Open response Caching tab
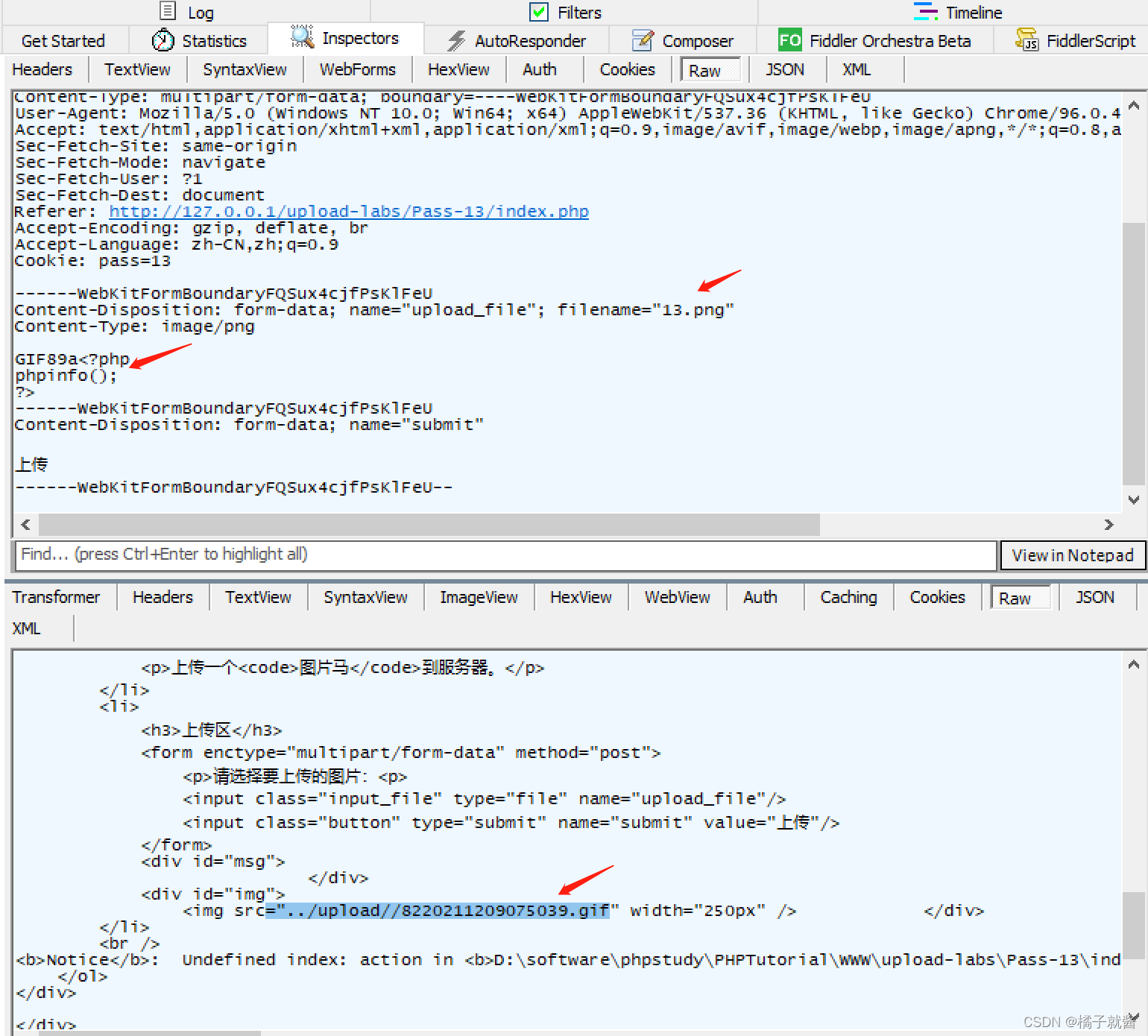The width and height of the screenshot is (1148, 1036). [x=848, y=597]
